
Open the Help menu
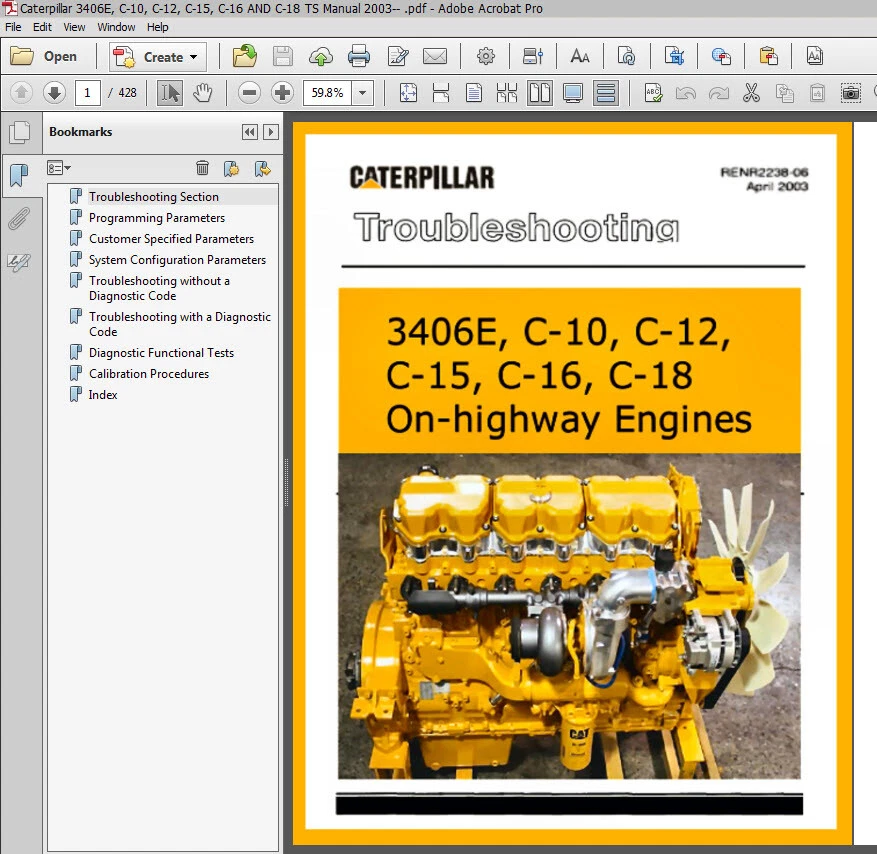(x=157, y=27)
